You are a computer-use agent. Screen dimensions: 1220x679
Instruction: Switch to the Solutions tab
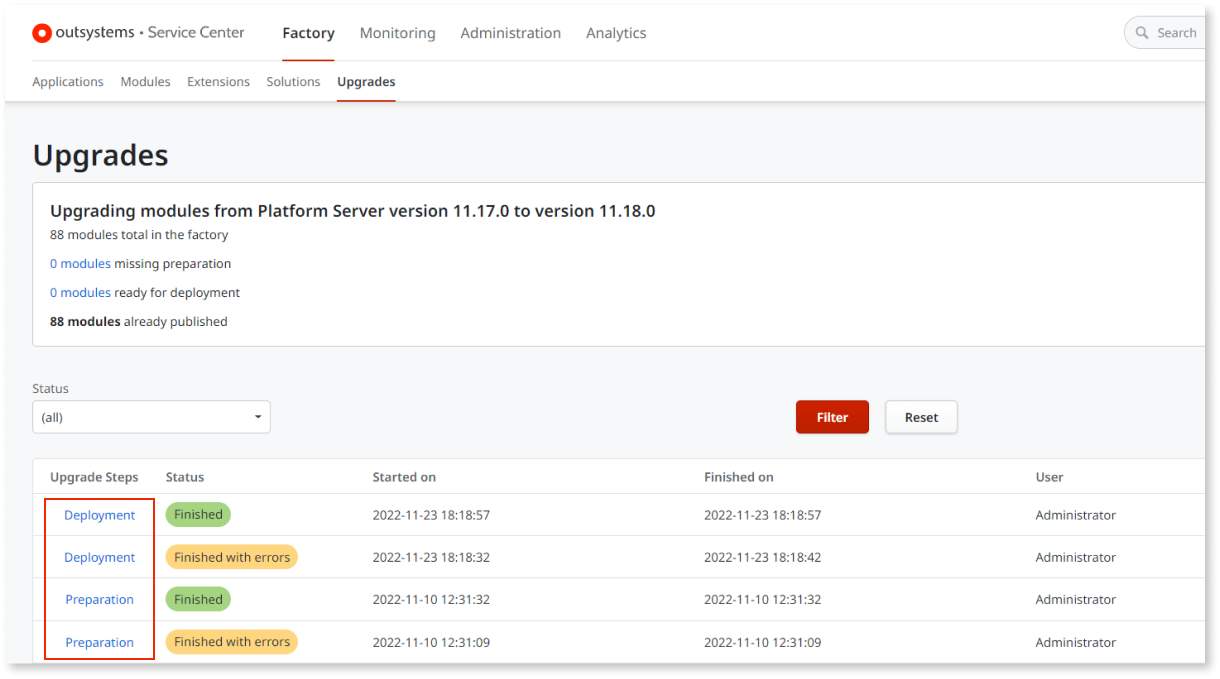(x=293, y=81)
